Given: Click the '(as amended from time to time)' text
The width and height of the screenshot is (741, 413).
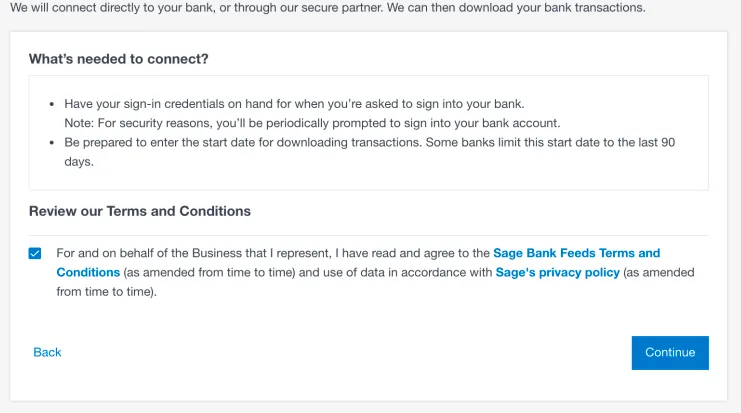Looking at the screenshot, I should click(x=209, y=273).
